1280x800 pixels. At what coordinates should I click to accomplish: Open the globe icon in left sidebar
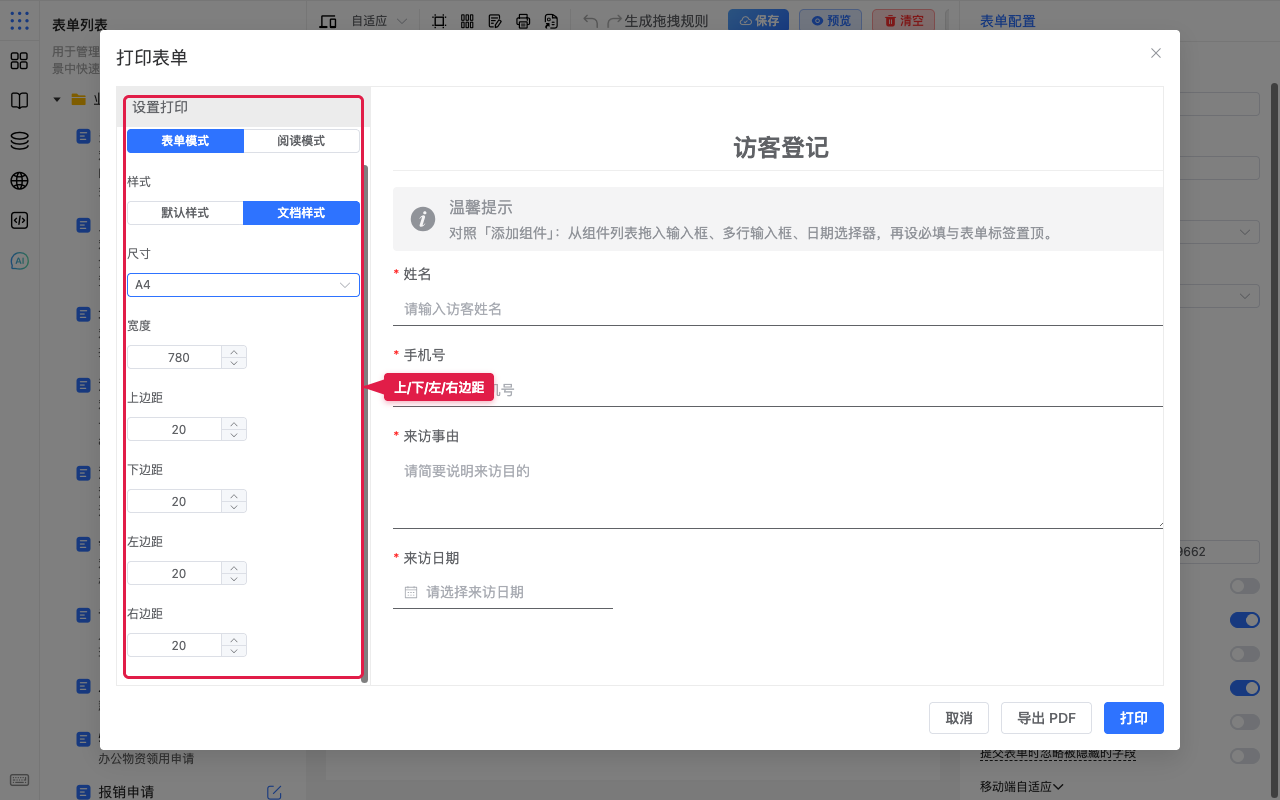(19, 181)
